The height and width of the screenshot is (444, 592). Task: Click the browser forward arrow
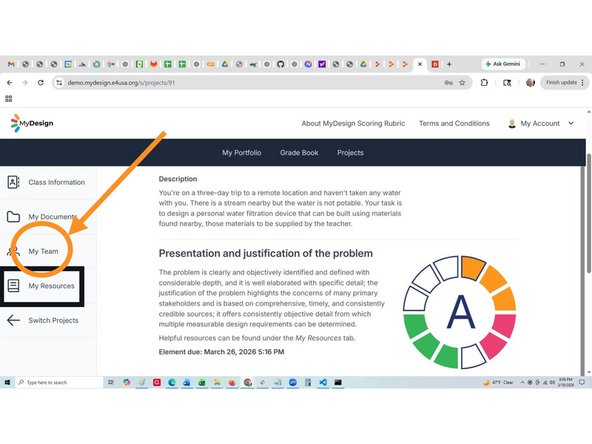[25, 83]
